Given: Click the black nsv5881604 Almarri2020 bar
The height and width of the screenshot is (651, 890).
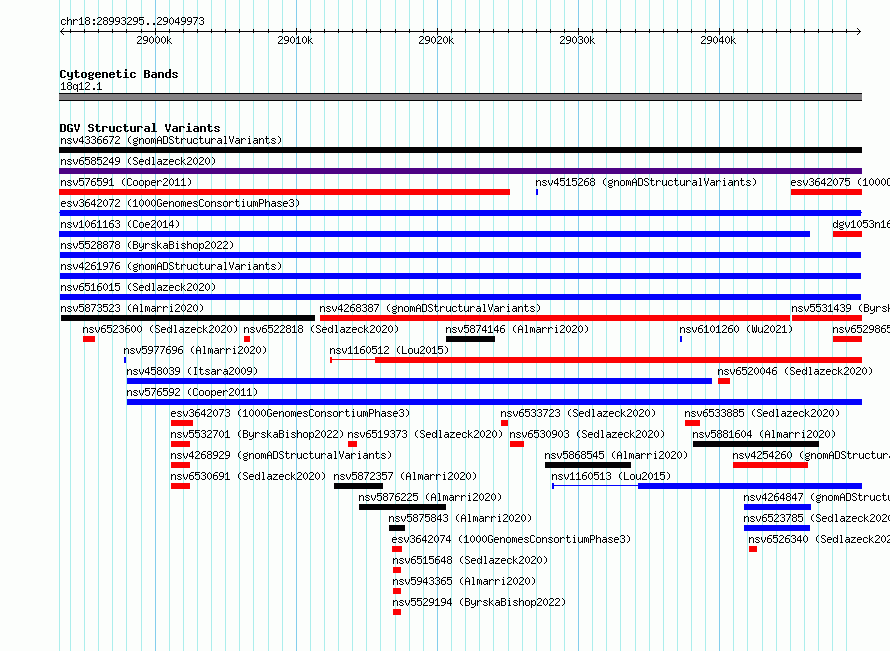Looking at the screenshot, I should pyautogui.click(x=756, y=444).
